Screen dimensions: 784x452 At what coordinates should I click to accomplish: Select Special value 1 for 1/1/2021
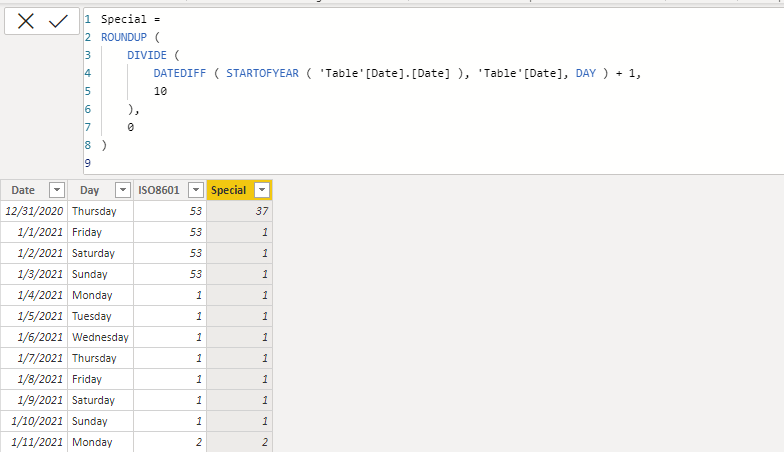point(240,232)
